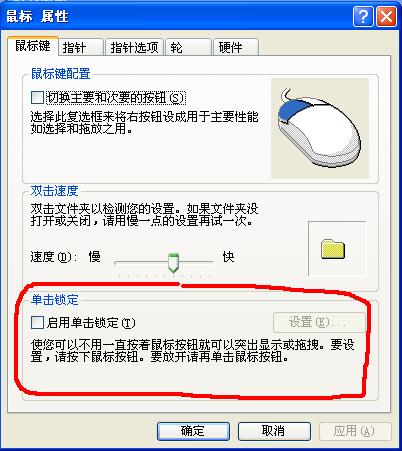This screenshot has width=402, height=451.
Task: Click the 取消 button
Action: click(274, 431)
